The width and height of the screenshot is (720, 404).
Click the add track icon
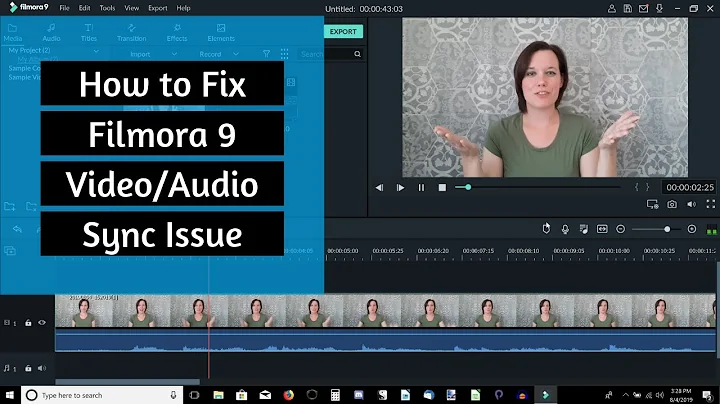10,251
